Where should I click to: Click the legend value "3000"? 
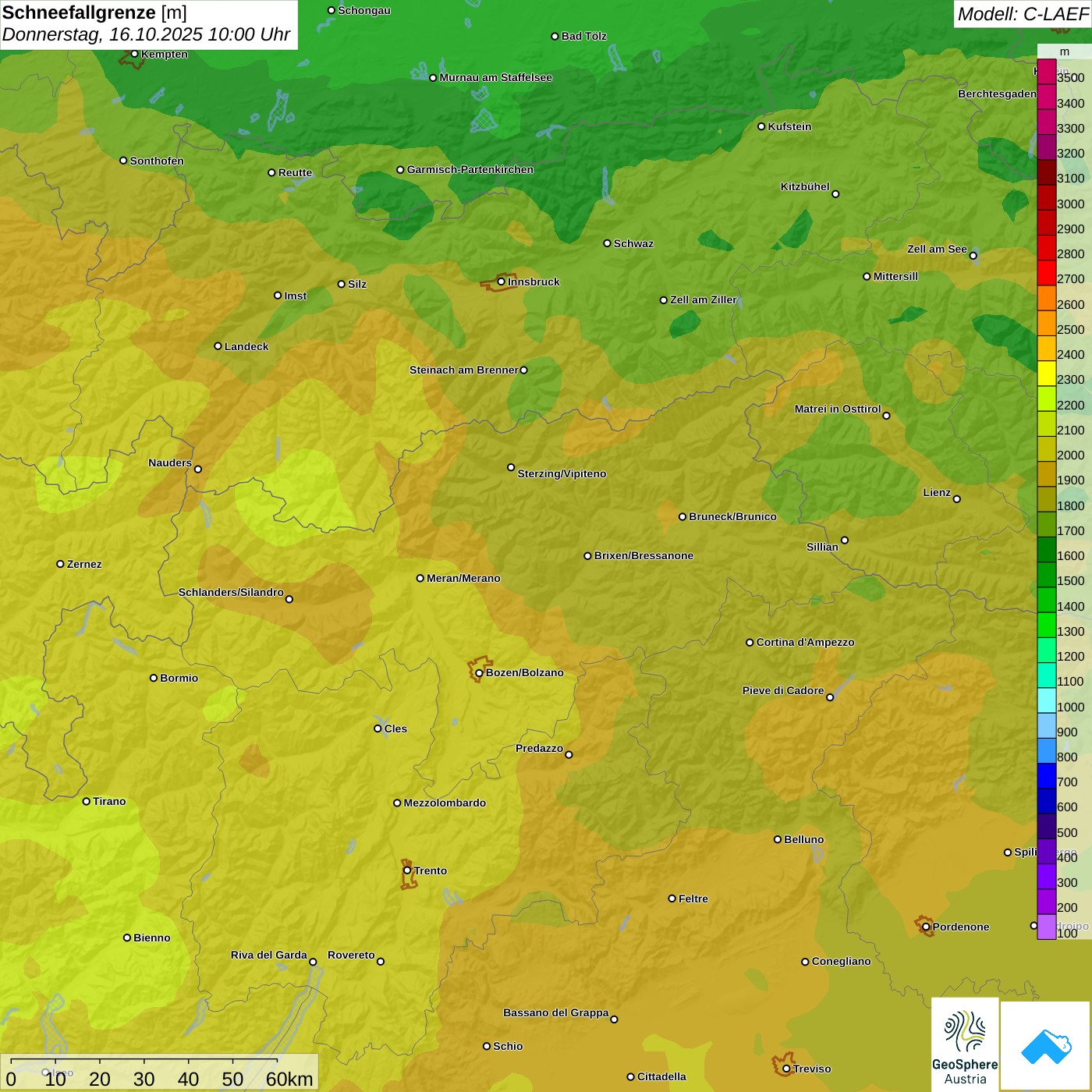[x=1070, y=204]
